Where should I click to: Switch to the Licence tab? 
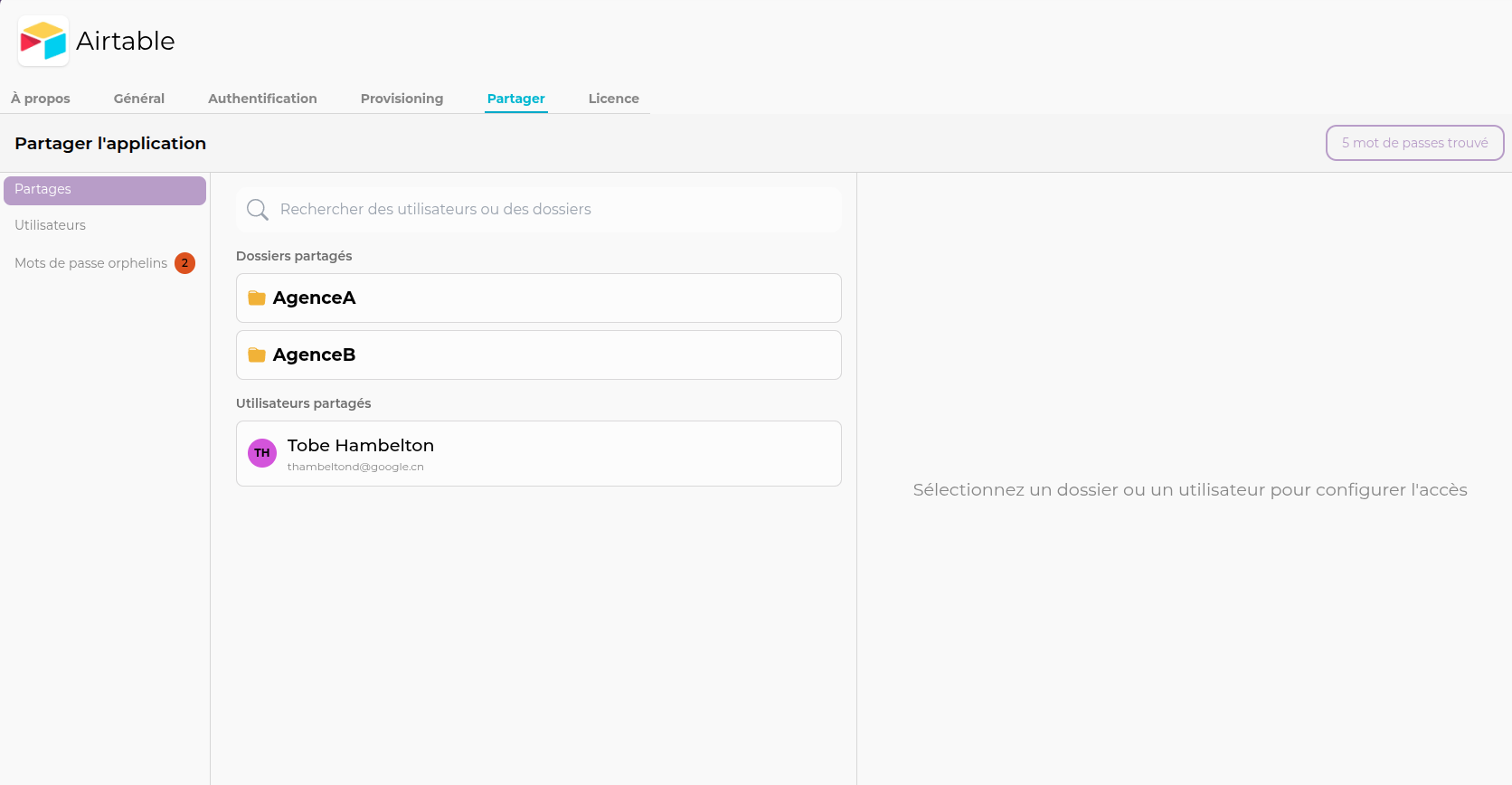pyautogui.click(x=613, y=99)
